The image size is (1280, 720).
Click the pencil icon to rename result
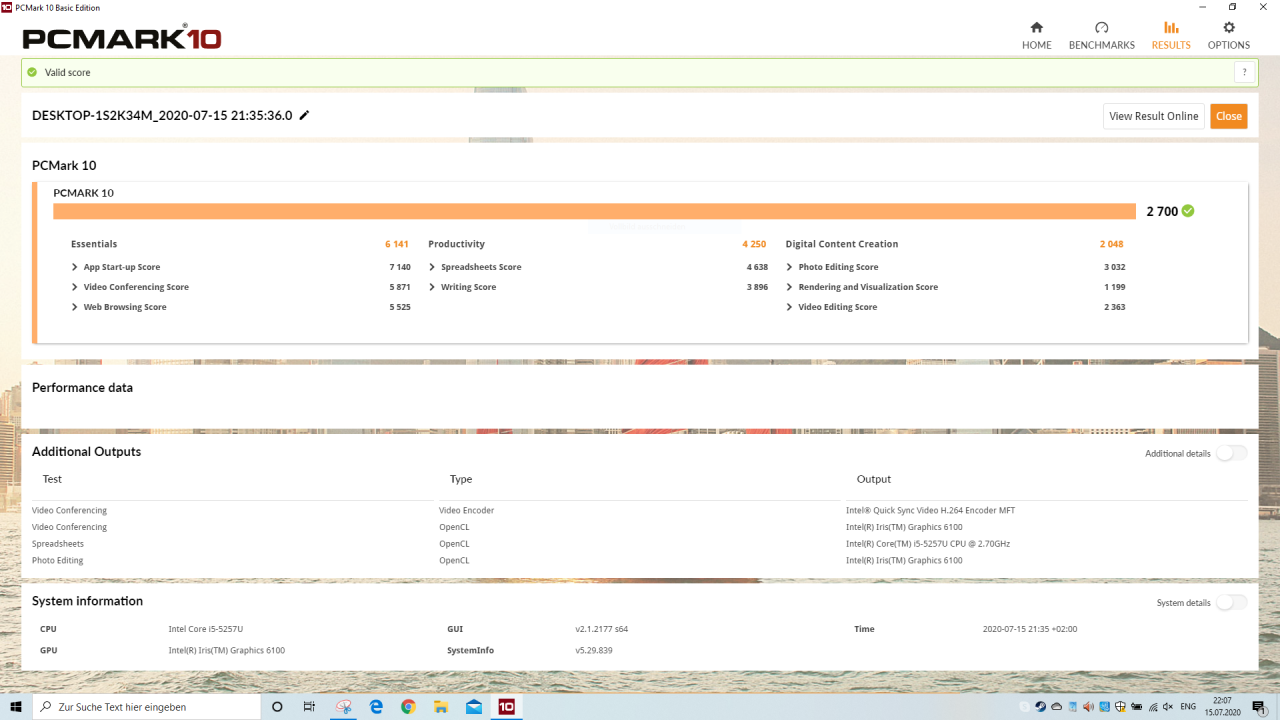[x=305, y=116]
